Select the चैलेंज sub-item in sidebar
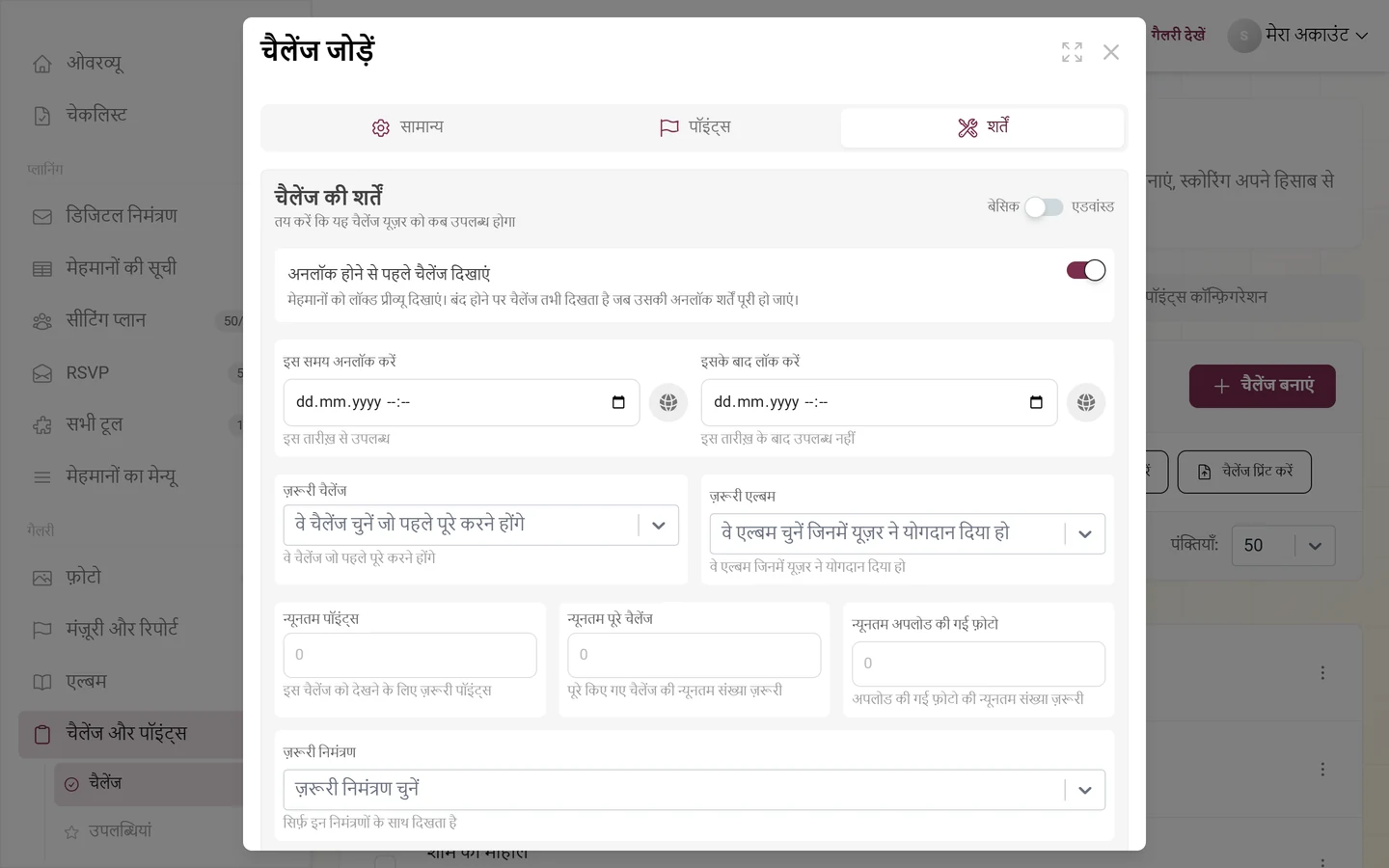This screenshot has height=868, width=1389. pos(149,783)
